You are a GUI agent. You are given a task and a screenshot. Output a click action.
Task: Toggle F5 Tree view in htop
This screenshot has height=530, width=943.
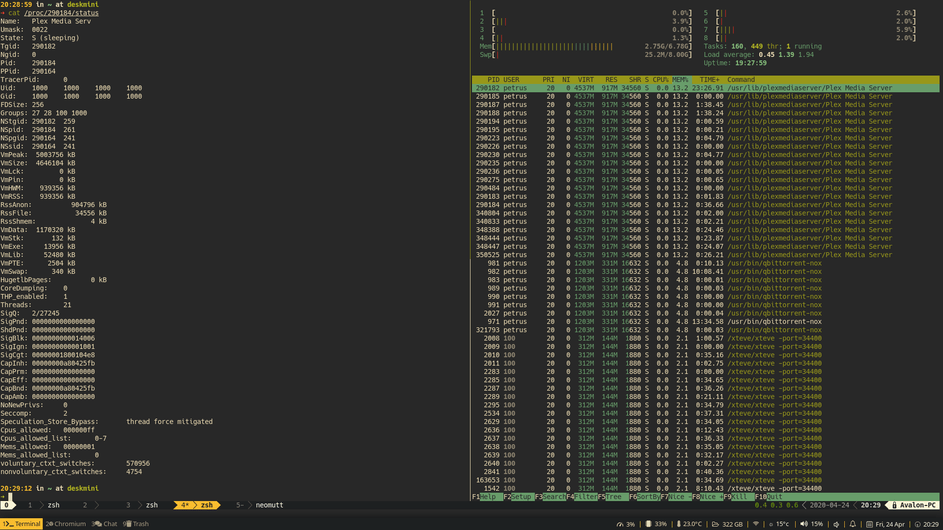[x=613, y=497]
